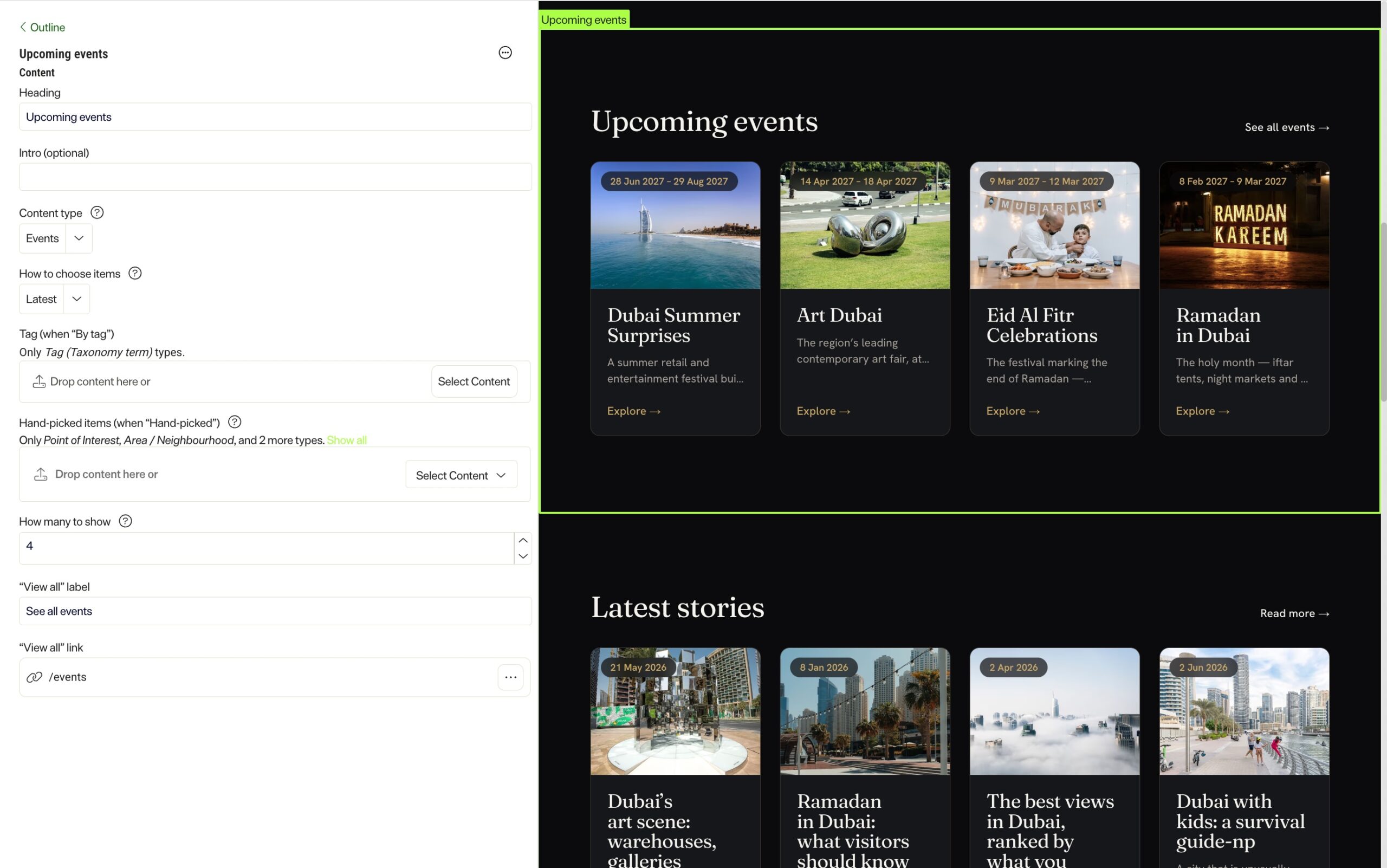Click Explore on Art Dubai card
Image resolution: width=1387 pixels, height=868 pixels.
click(x=823, y=411)
